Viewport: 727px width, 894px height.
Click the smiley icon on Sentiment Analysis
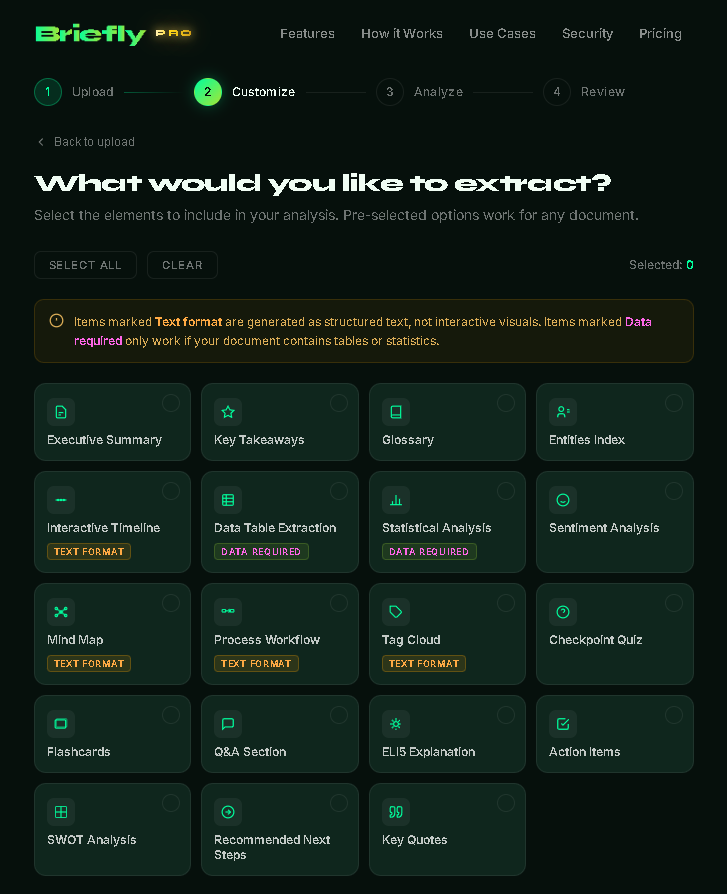tap(563, 500)
